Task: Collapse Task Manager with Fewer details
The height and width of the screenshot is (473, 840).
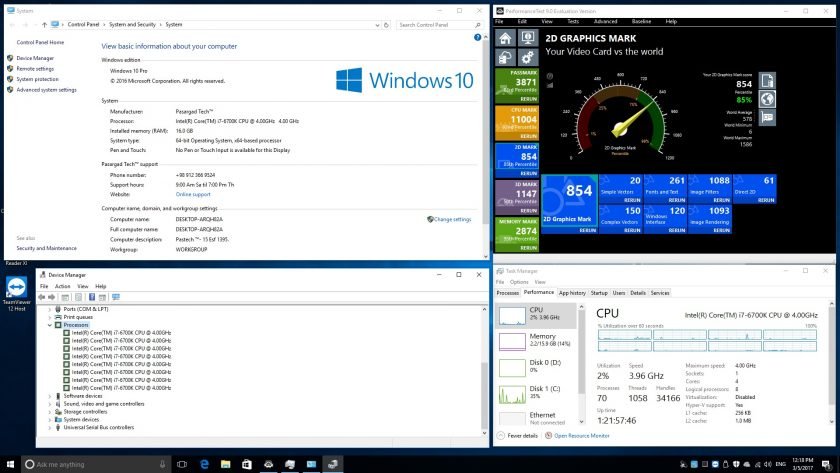Action: click(x=520, y=436)
